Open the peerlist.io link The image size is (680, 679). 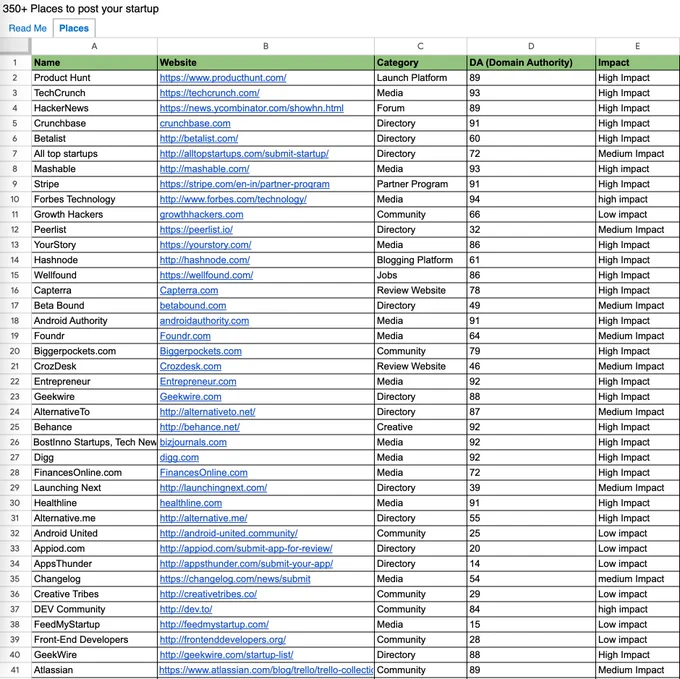pyautogui.click(x=195, y=230)
